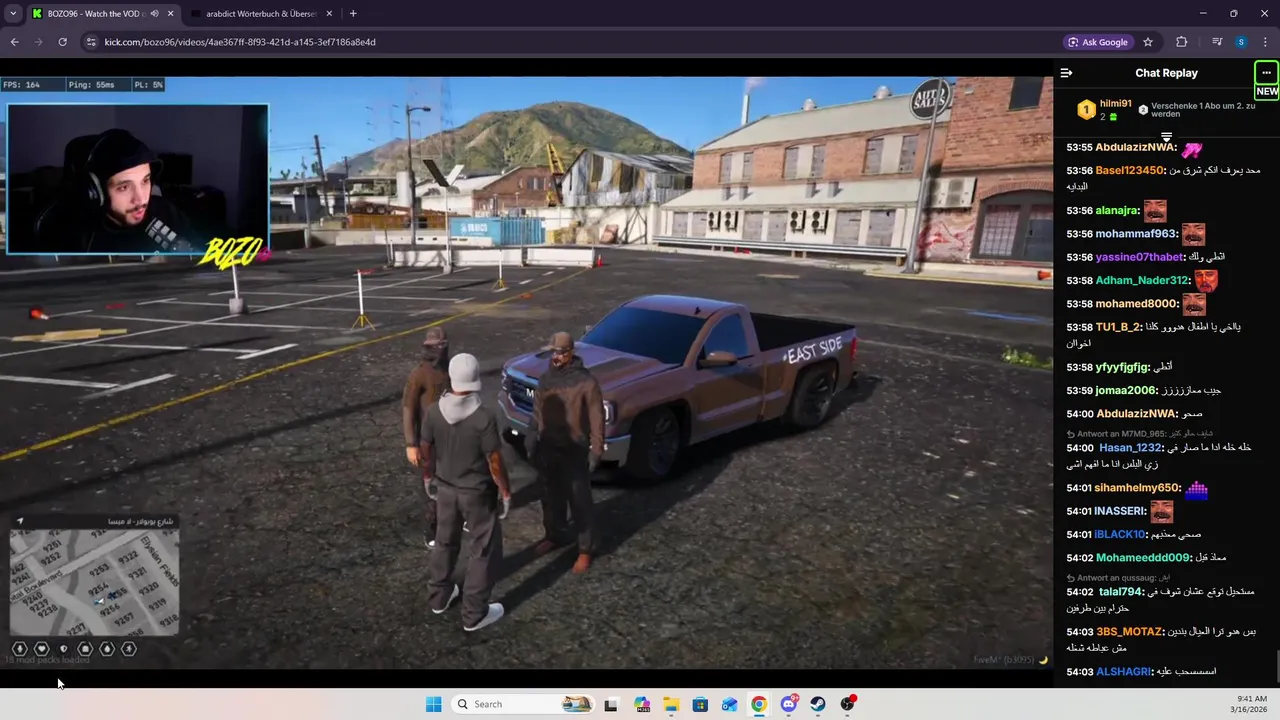Open the media controls icon in toolbar
1280x720 pixels.
(1217, 42)
